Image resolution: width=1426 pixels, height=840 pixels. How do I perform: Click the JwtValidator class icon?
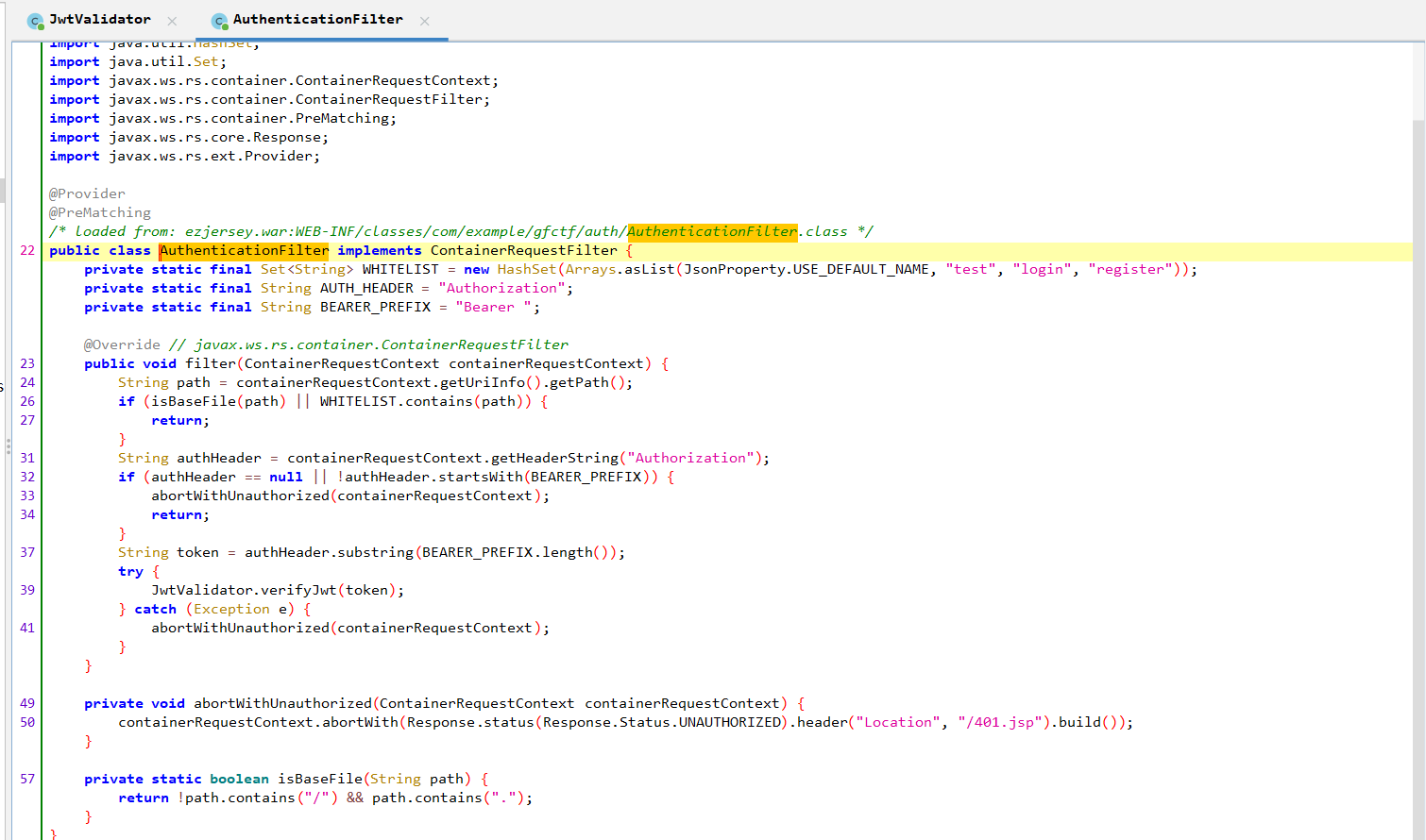pyautogui.click(x=35, y=21)
